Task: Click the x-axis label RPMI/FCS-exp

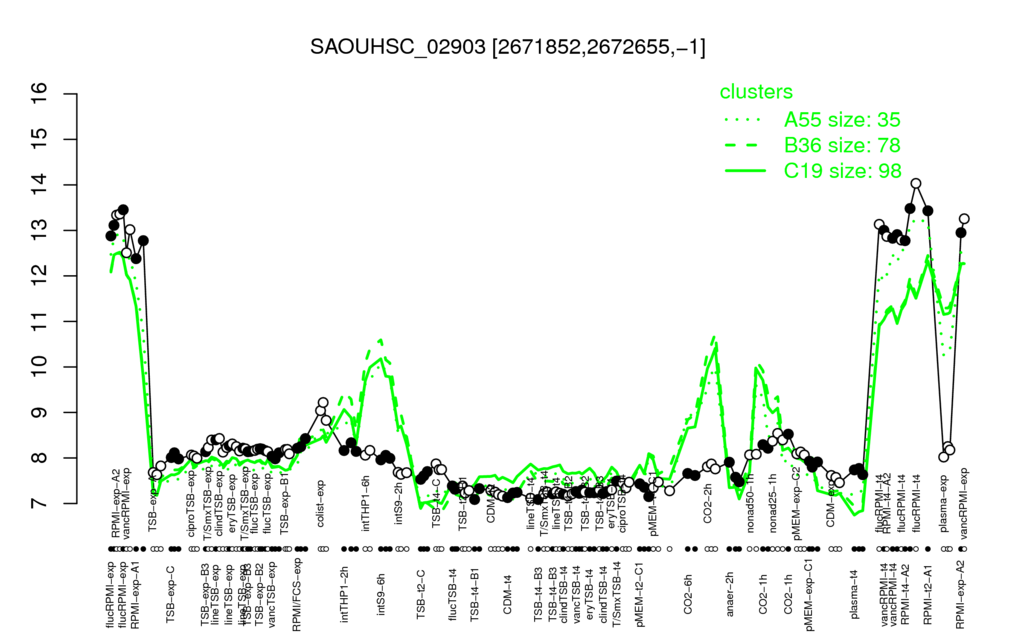Action: click(x=297, y=594)
